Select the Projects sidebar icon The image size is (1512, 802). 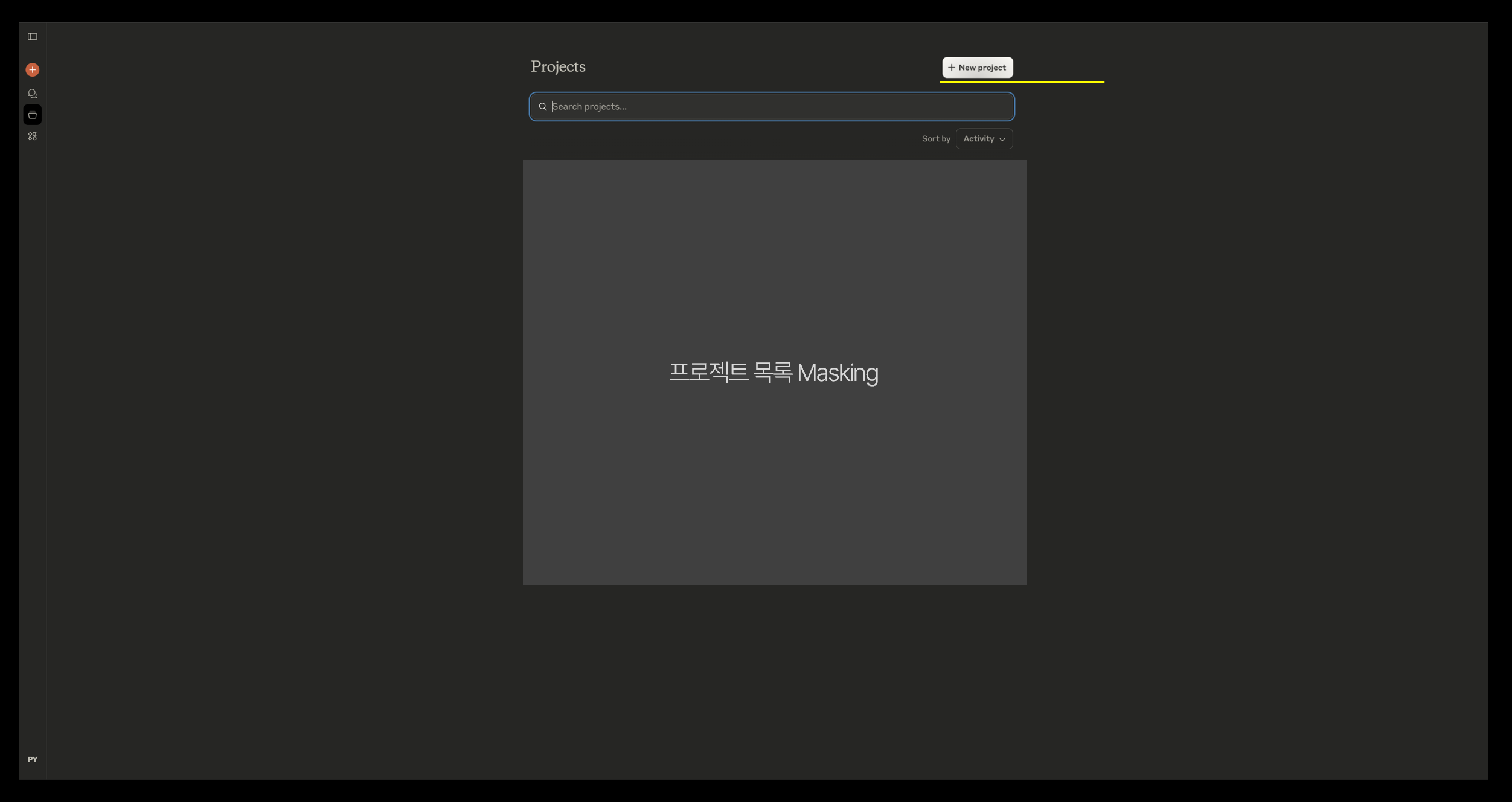[33, 115]
